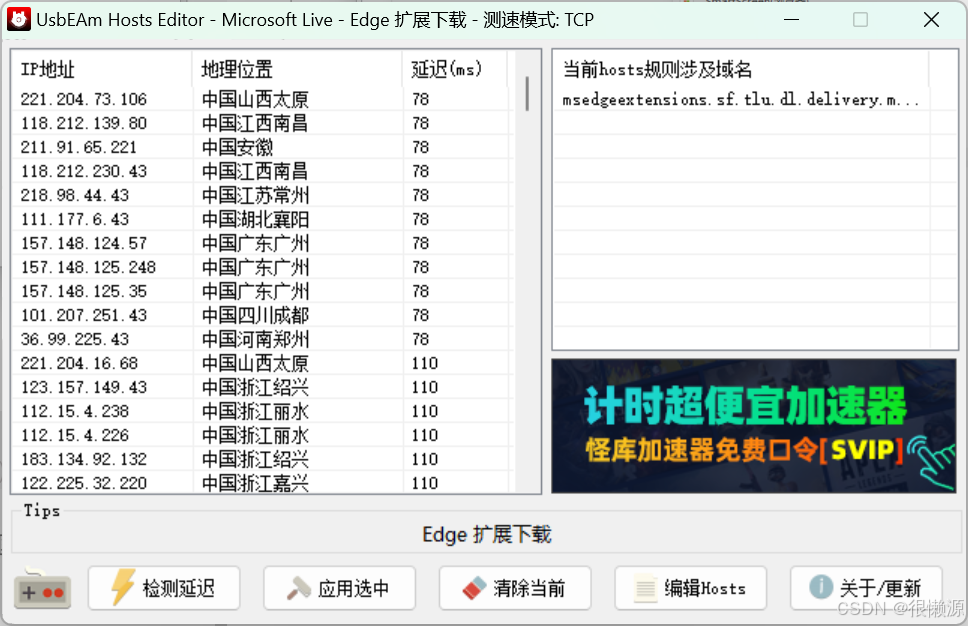Select IP row 122.225.32.220

tap(262, 483)
